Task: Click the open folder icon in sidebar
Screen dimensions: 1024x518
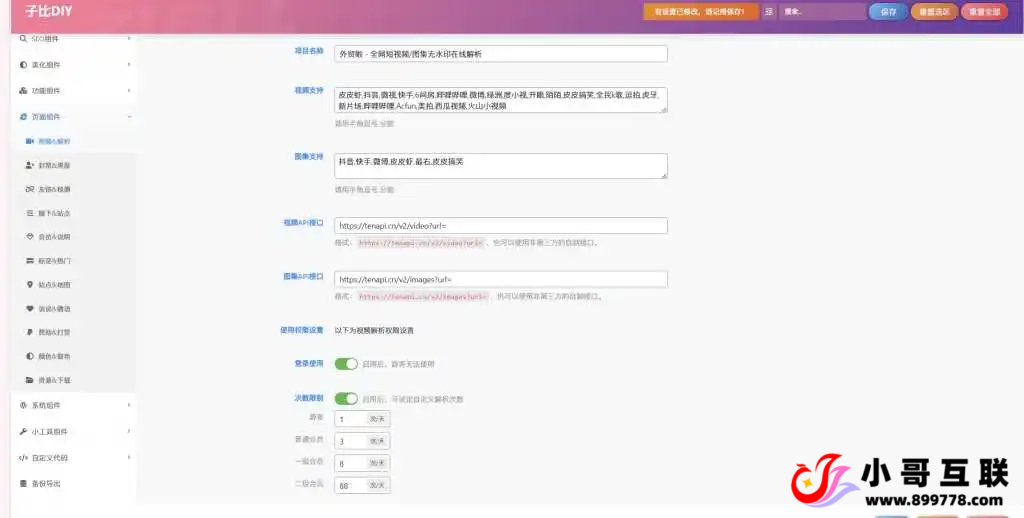Action: click(29, 380)
